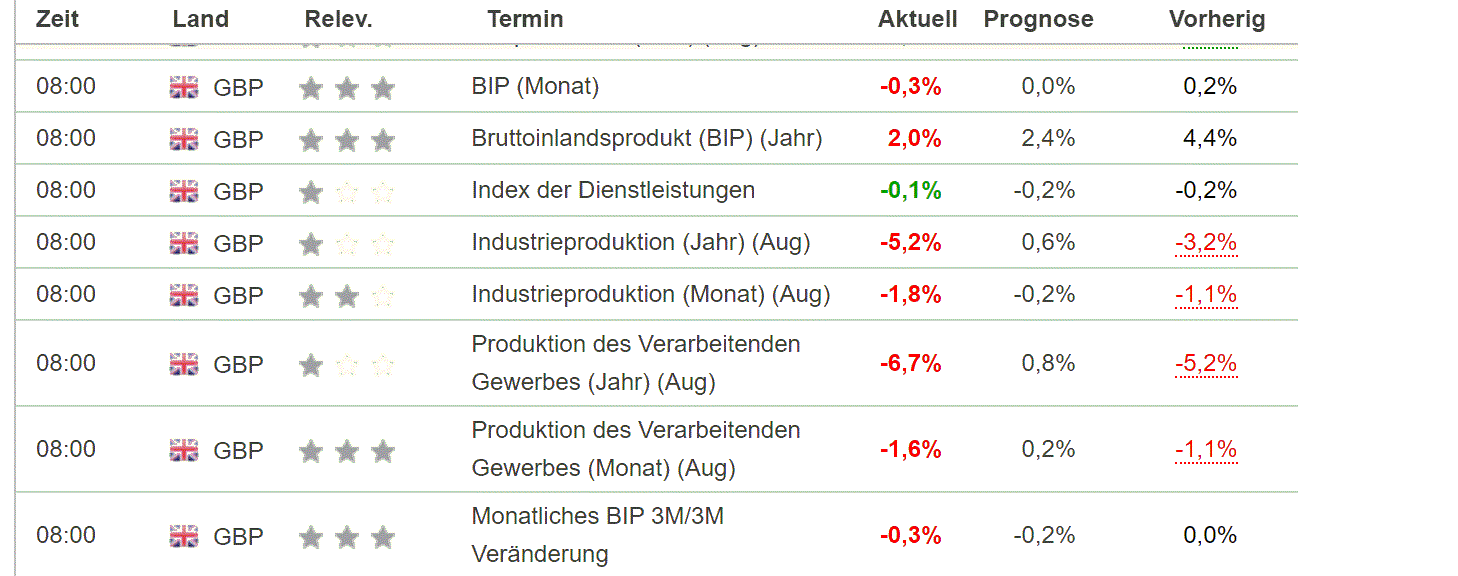Click the UK flag in Monatliches BIP 3M/3M row

184,536
